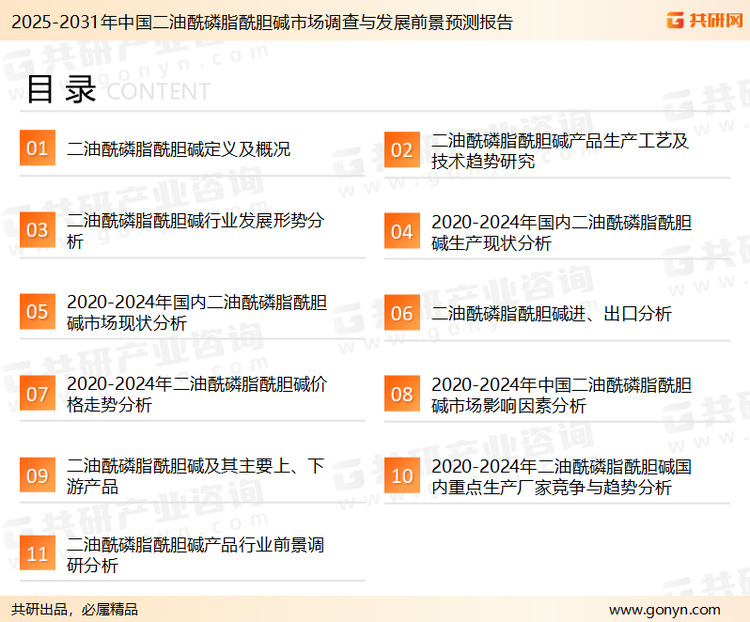Select the orange 02 number badge
Image resolution: width=750 pixels, height=622 pixels.
[x=402, y=150]
